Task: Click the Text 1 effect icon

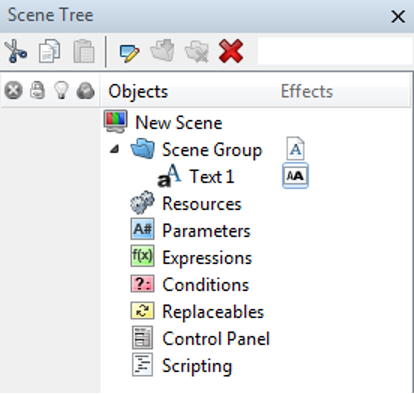Action: click(x=295, y=176)
